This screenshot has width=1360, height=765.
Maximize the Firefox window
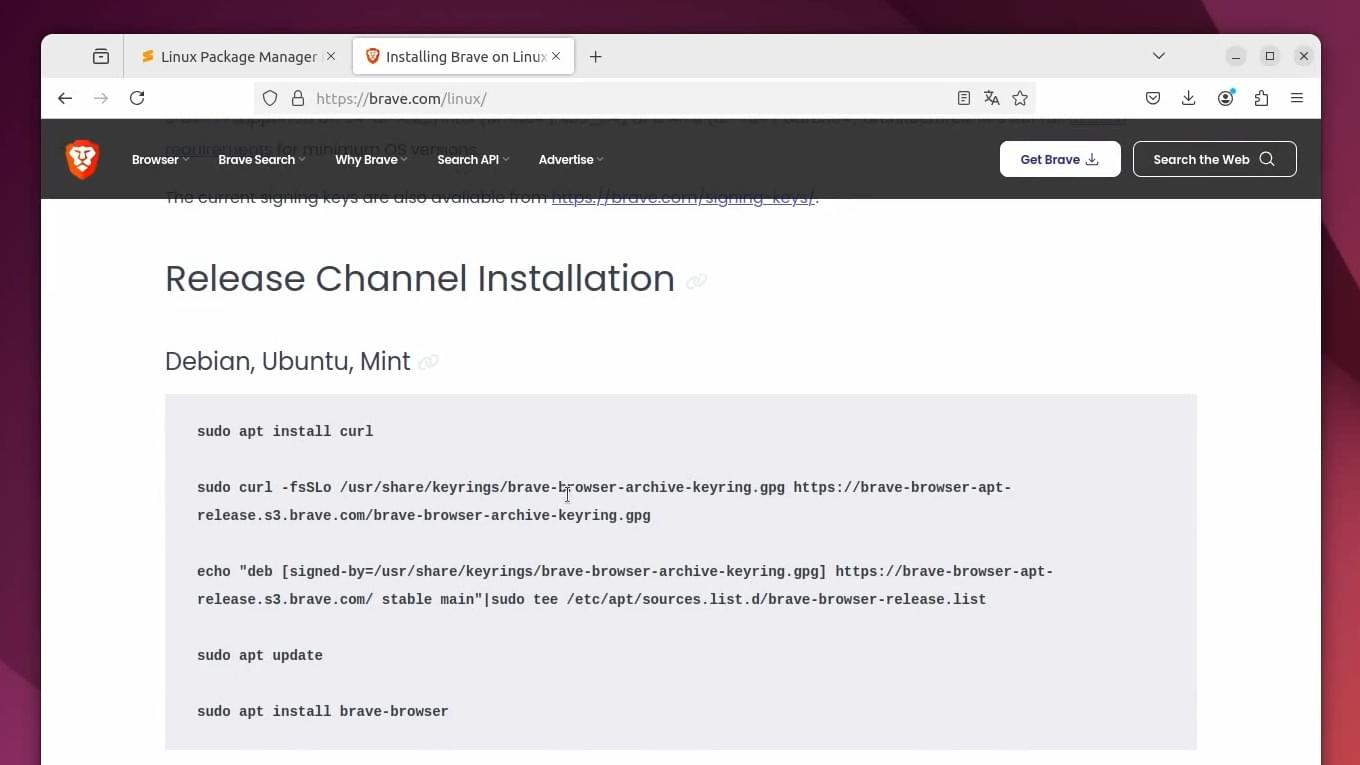click(x=1270, y=56)
